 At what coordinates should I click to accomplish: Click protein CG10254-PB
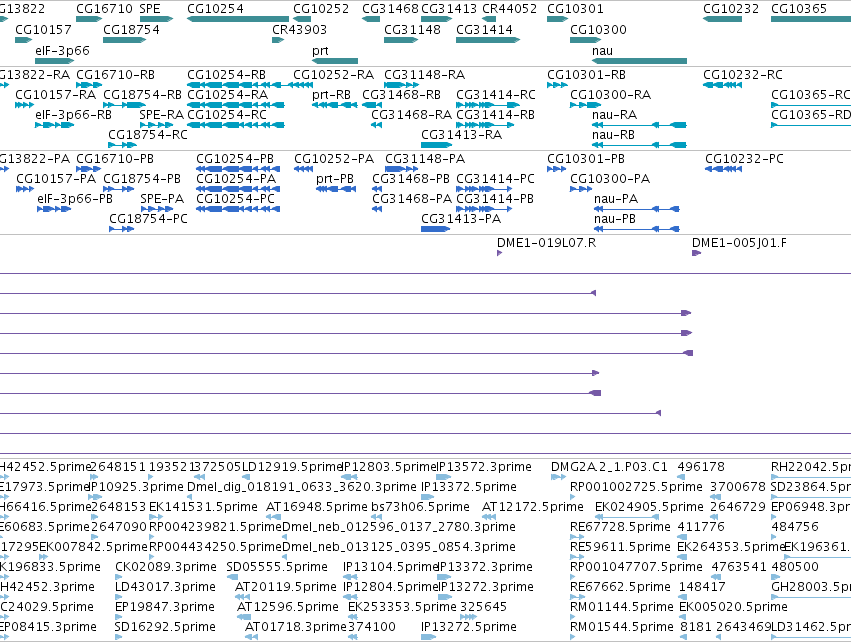(x=234, y=158)
